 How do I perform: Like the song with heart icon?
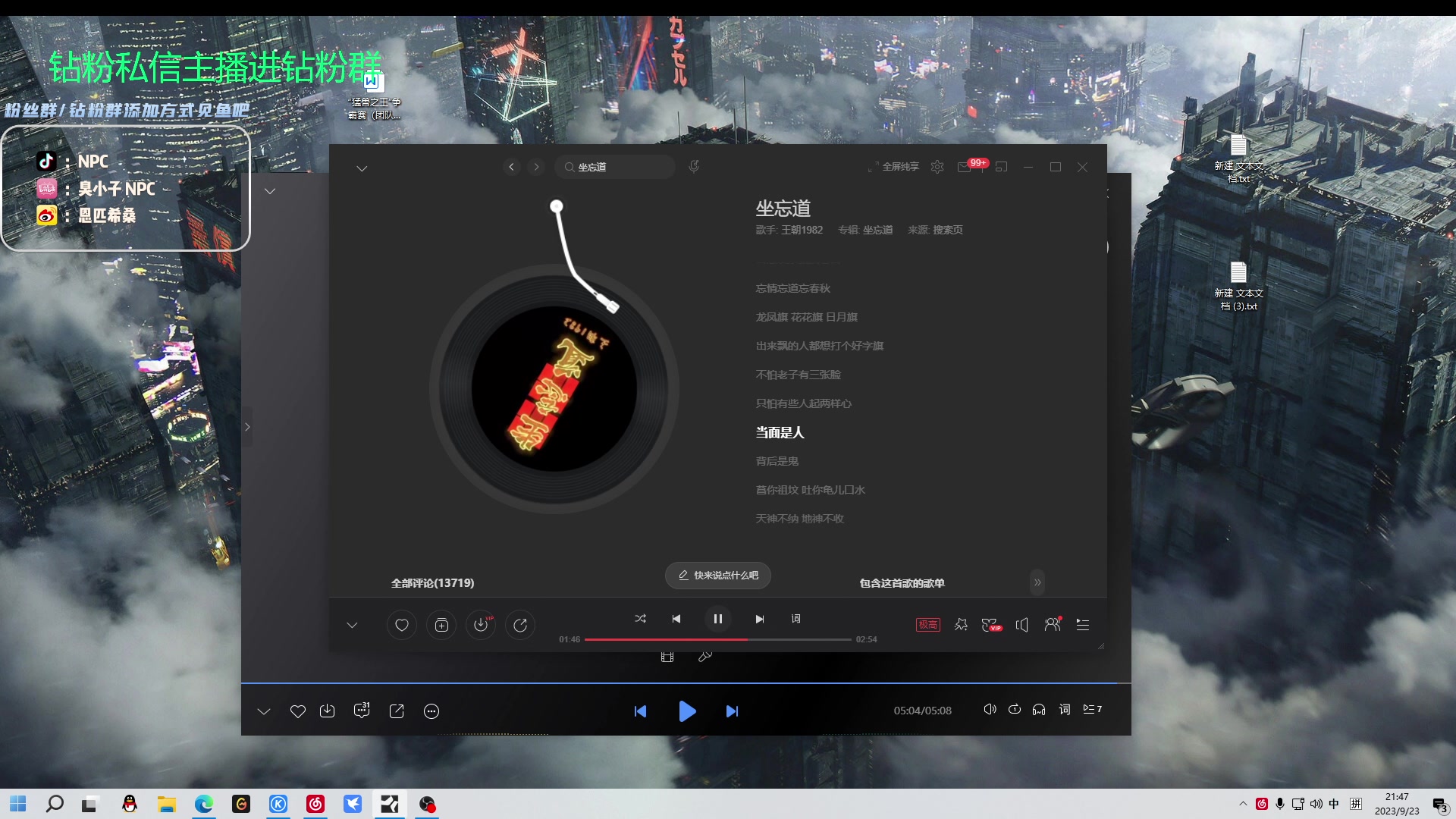[402, 625]
